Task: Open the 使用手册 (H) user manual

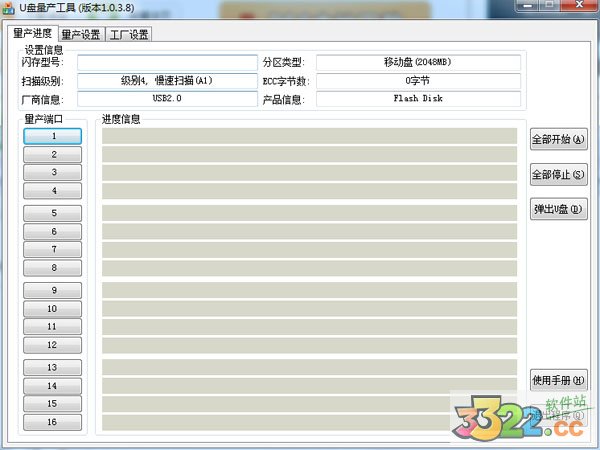Action: coord(559,380)
